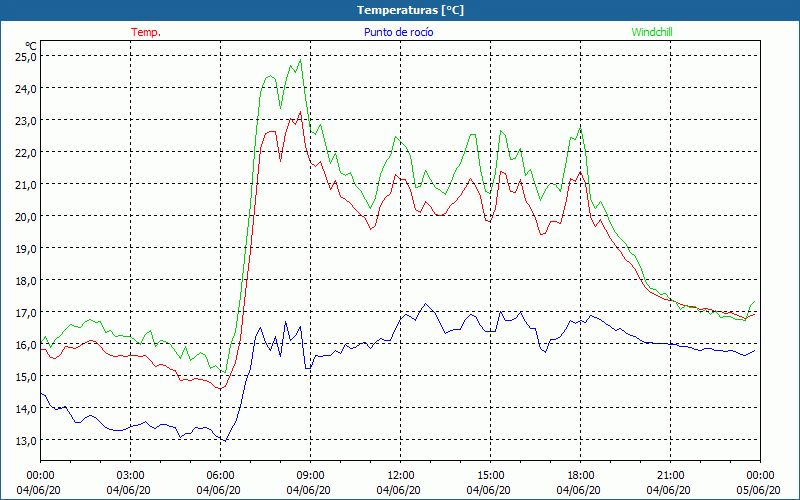Select the blue 'Punto de rocío' legend label
This screenshot has width=800, height=500.
click(x=398, y=32)
